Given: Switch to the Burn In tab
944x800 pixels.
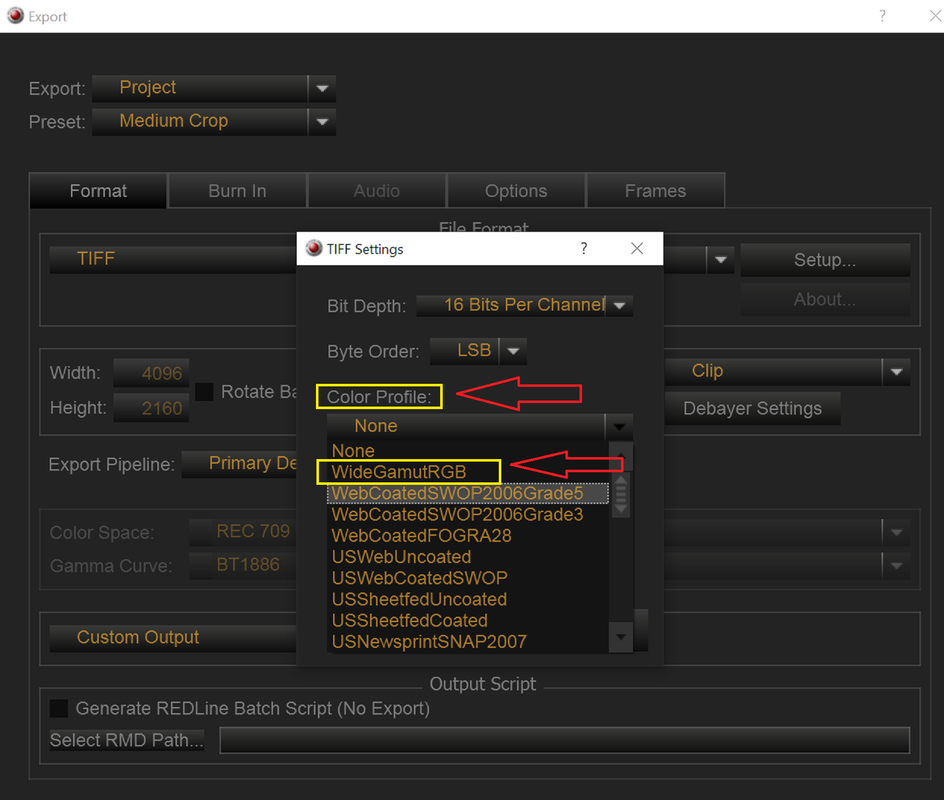Looking at the screenshot, I should pyautogui.click(x=237, y=191).
